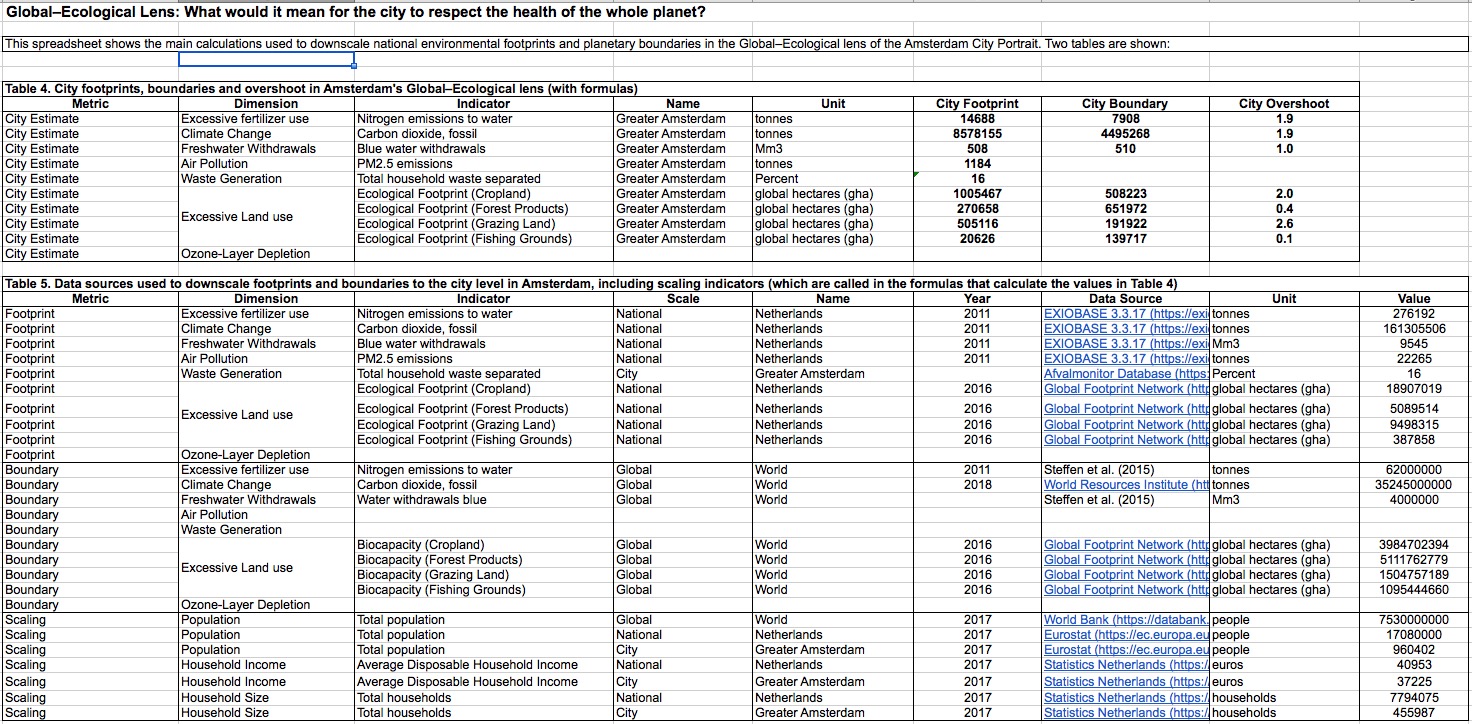Viewport: 1472px width, 724px height.
Task: Click the blue selection handle of the active cell
Action: pos(353,66)
